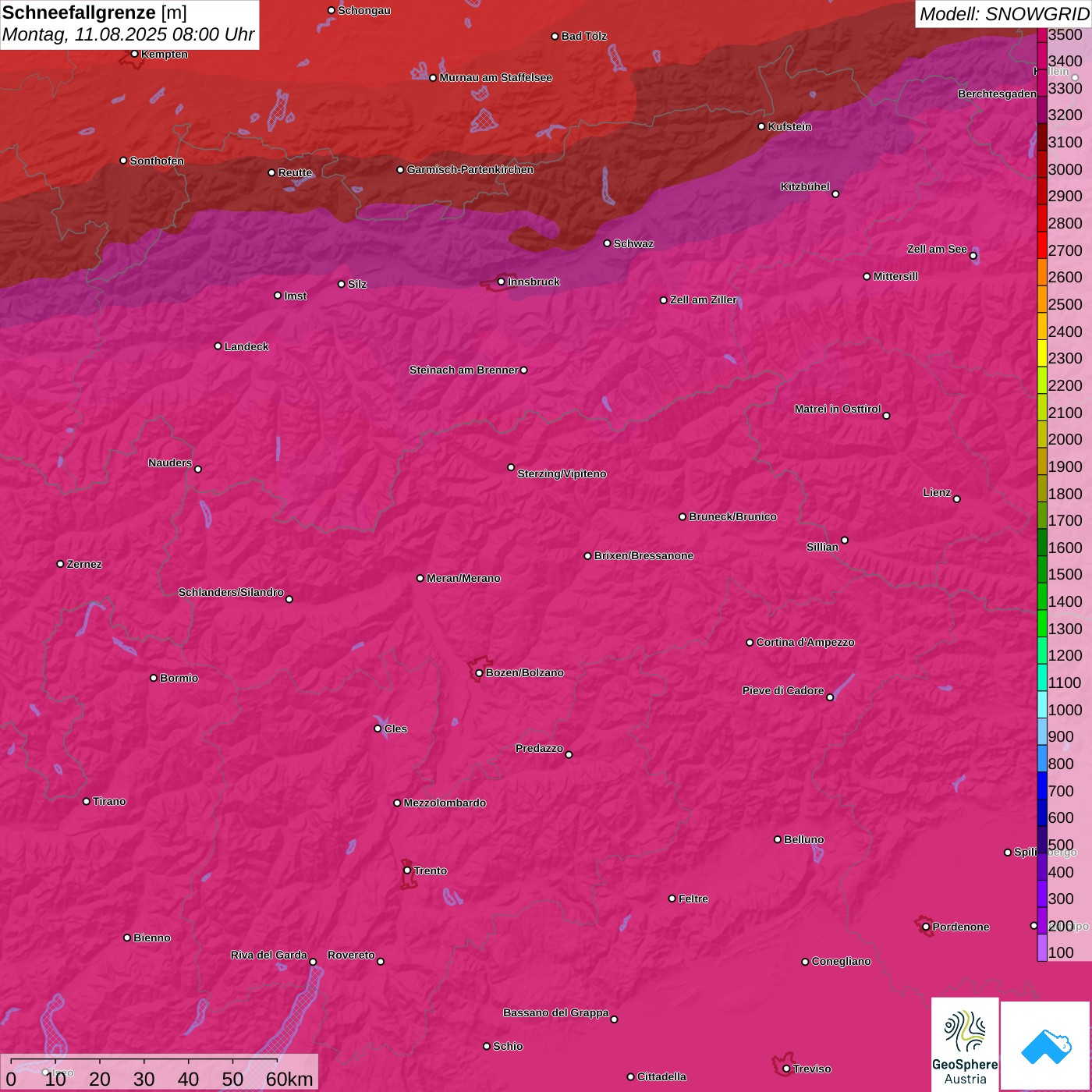This screenshot has height=1092, width=1092.
Task: Select the 'Meran/Merano' label
Action: point(463,578)
